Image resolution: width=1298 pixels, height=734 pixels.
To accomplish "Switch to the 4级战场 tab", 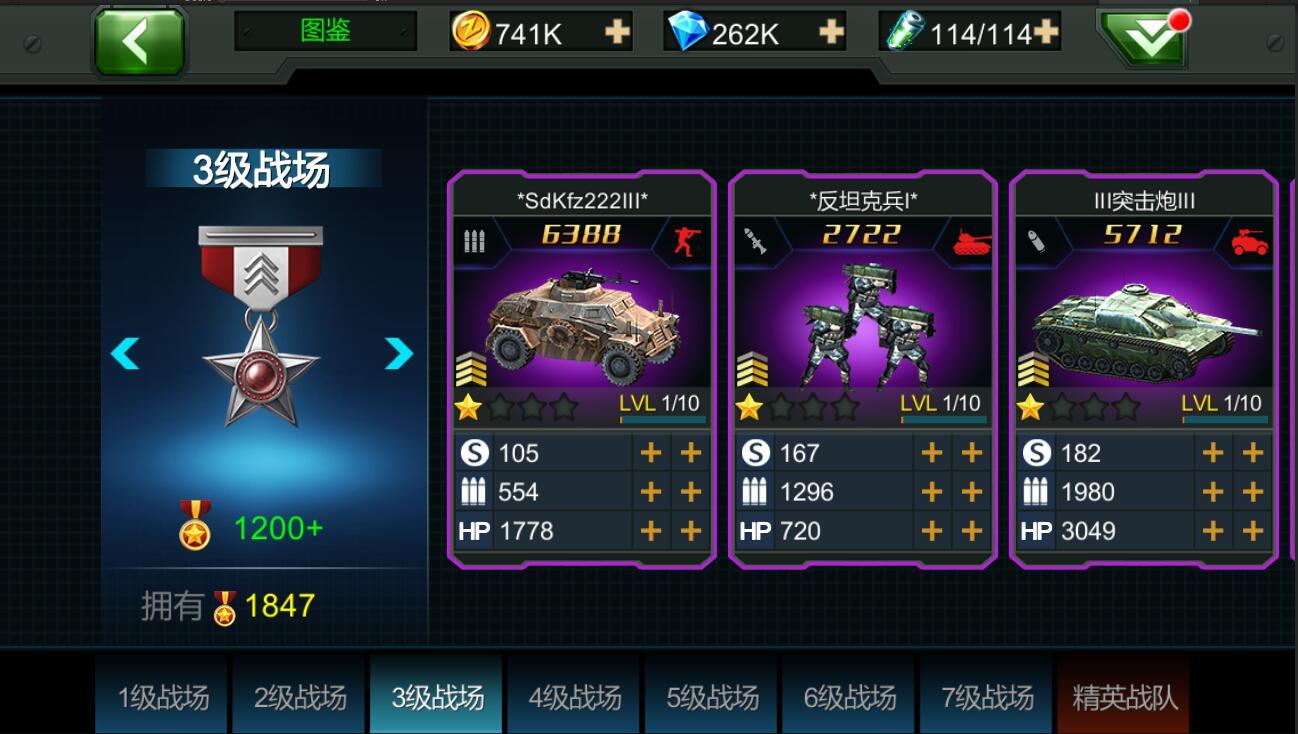I will [575, 696].
